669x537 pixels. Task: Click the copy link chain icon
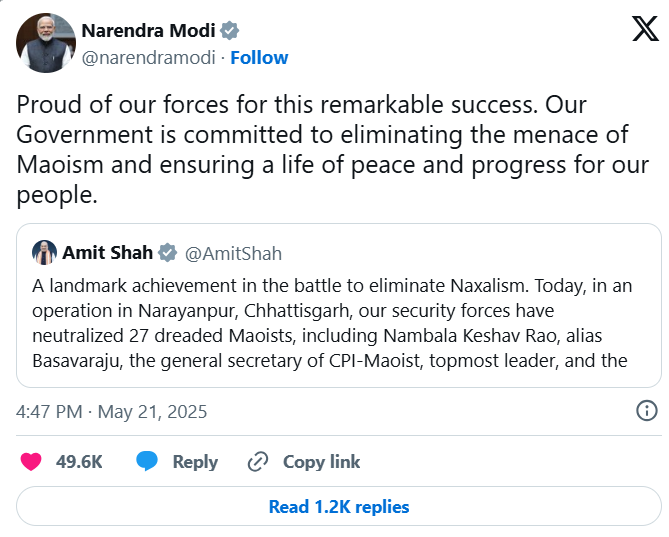[258, 461]
